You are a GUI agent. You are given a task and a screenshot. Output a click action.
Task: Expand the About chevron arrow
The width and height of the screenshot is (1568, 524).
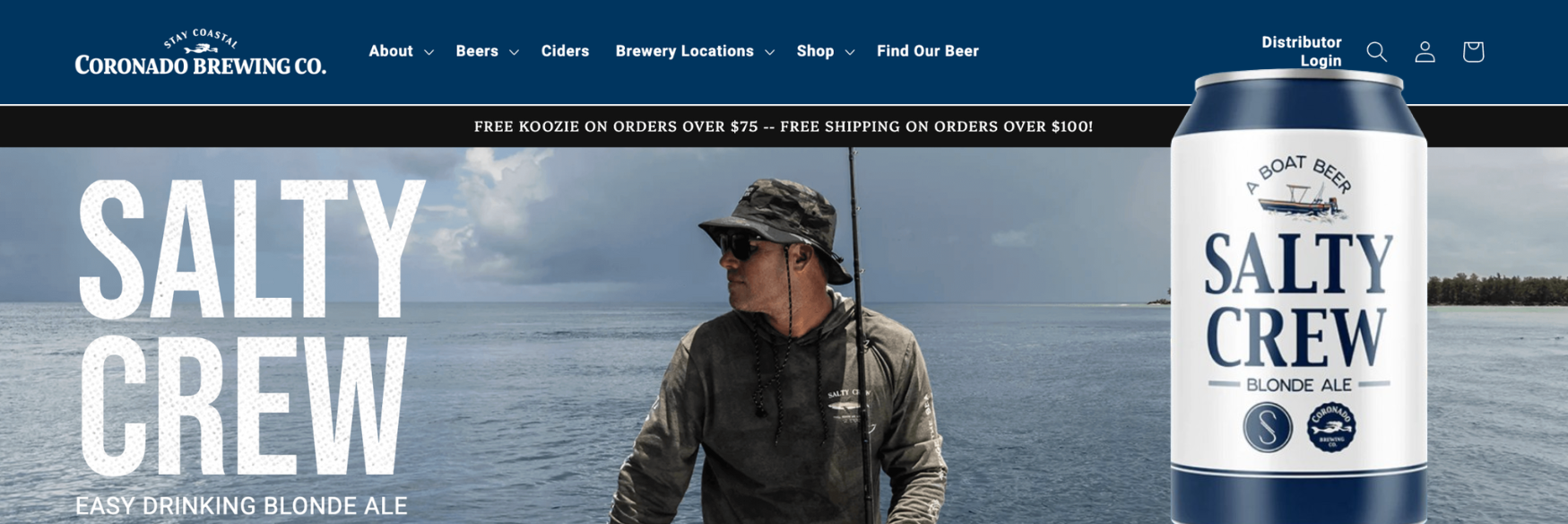coord(429,52)
